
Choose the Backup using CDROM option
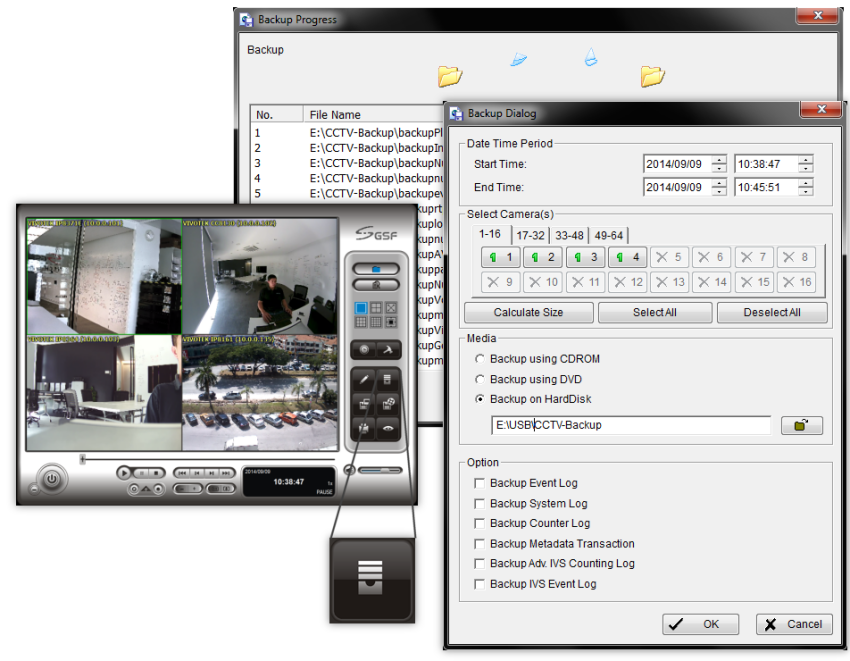tap(481, 358)
